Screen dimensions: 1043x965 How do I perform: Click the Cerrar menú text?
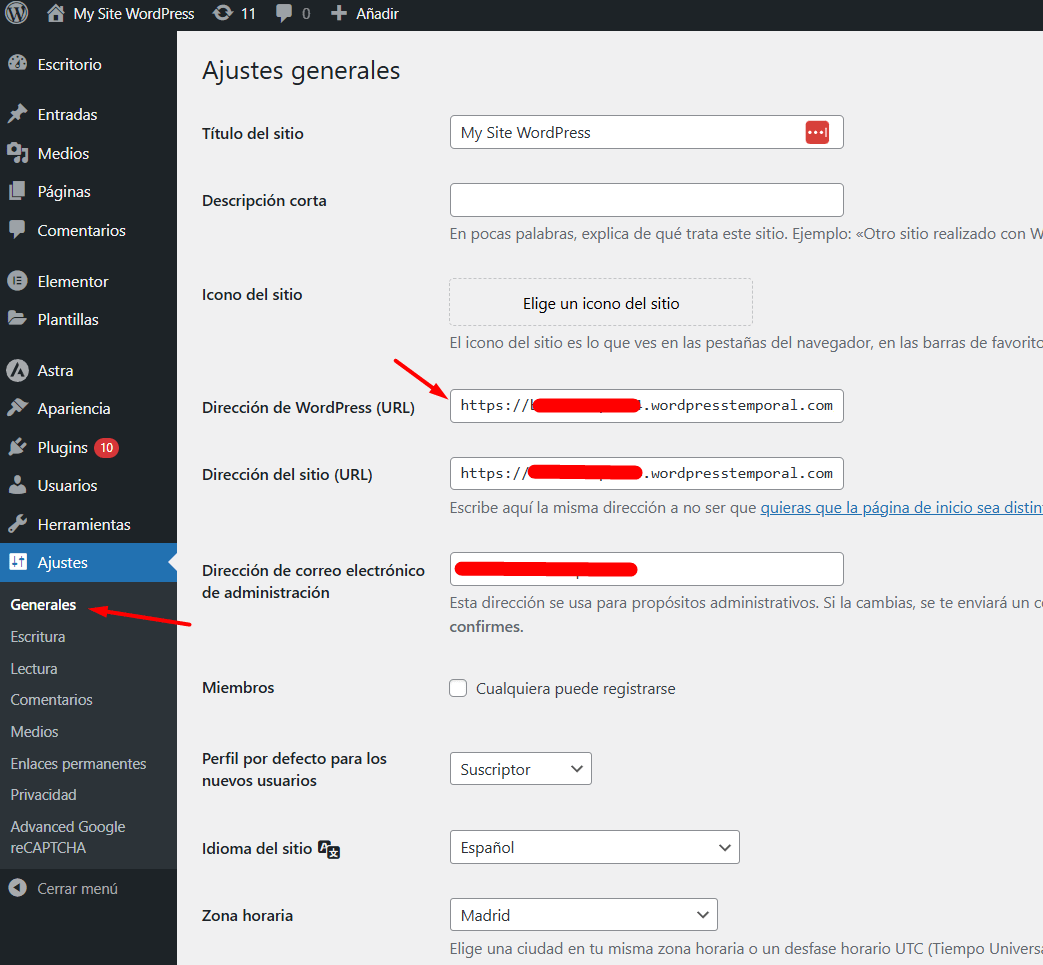77,889
